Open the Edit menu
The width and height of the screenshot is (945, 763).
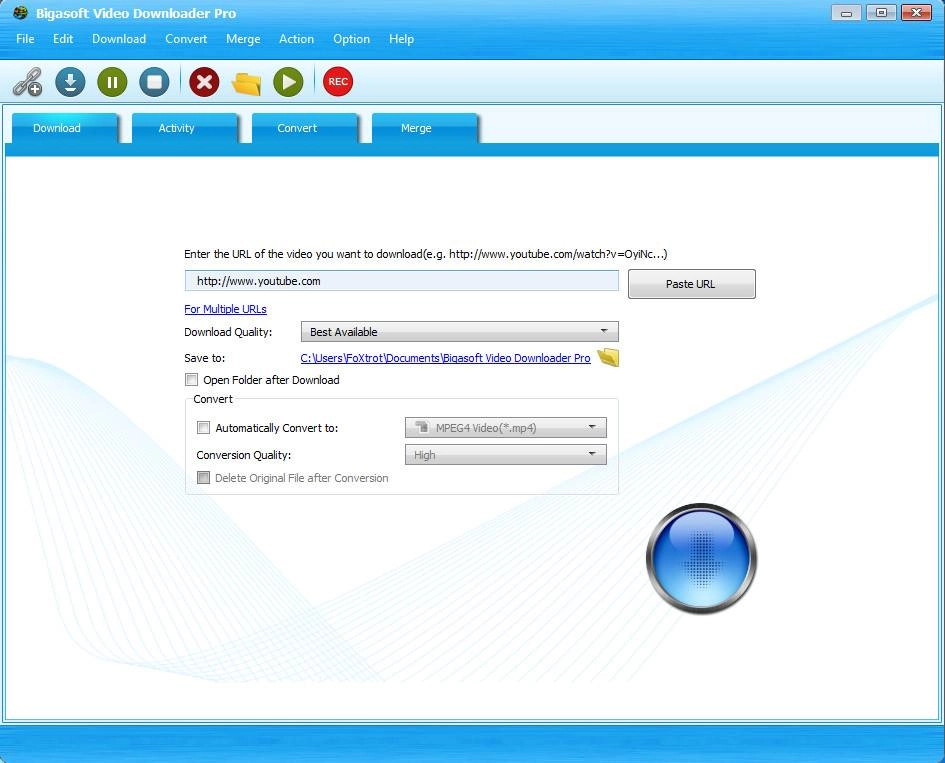(63, 39)
